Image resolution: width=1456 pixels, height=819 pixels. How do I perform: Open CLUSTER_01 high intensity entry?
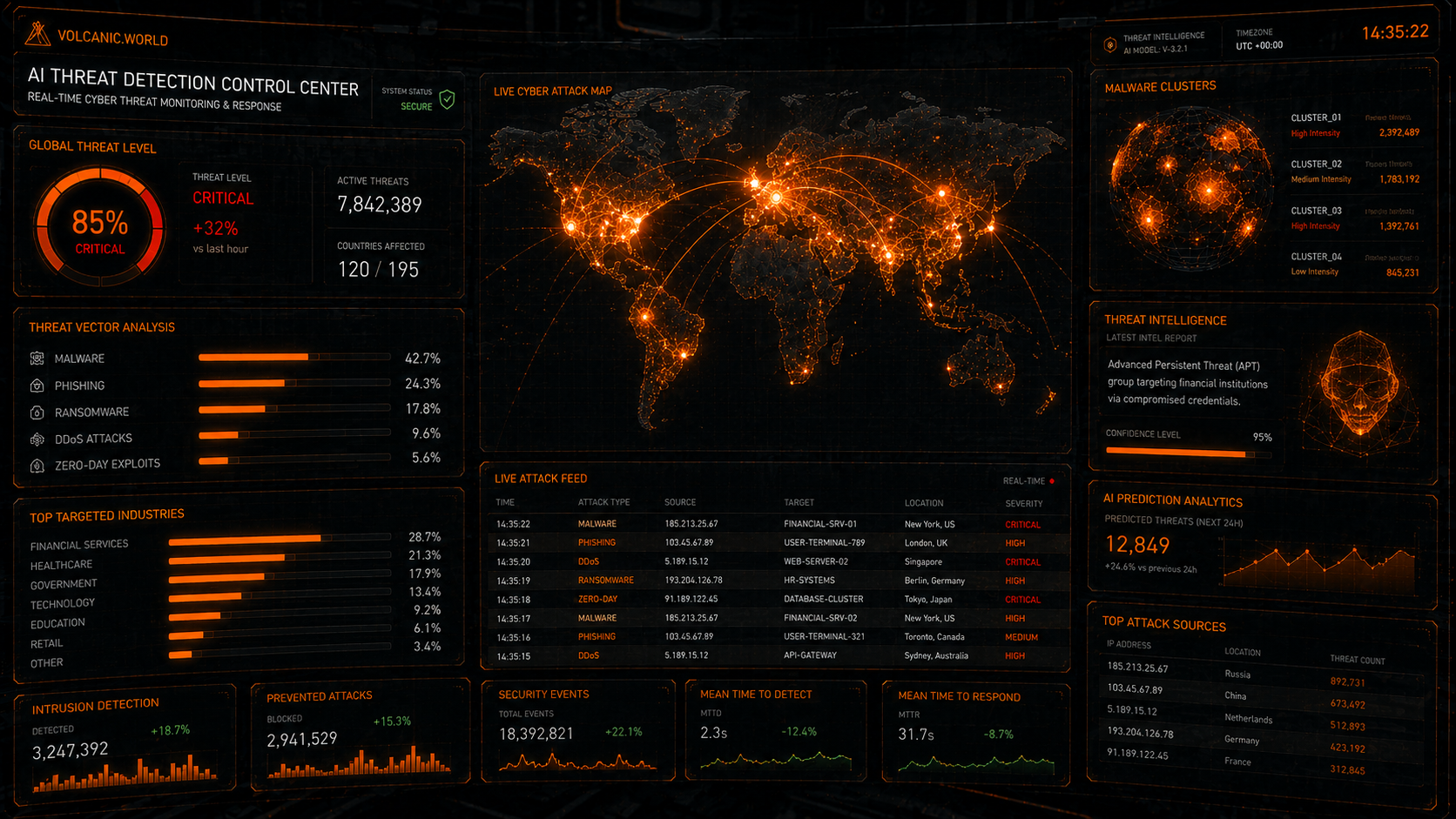pos(1355,125)
